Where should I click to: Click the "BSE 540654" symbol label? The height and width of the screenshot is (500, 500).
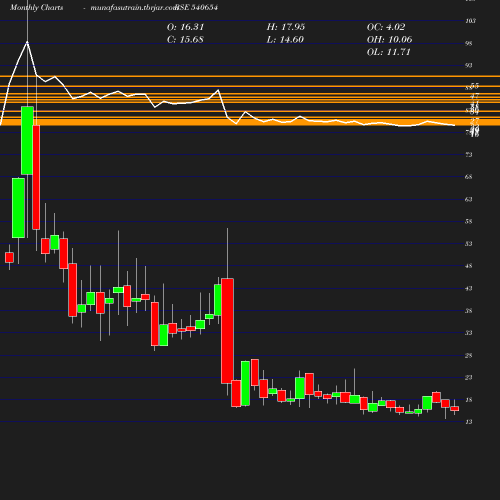point(197,7)
